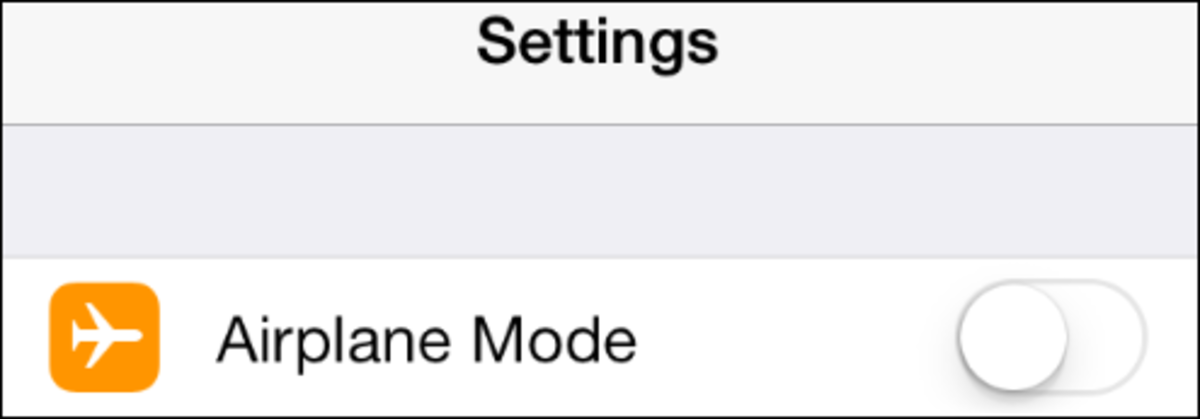Screen dimensions: 1200x419
Task: Click the white airplane glyph
Action: point(104,338)
